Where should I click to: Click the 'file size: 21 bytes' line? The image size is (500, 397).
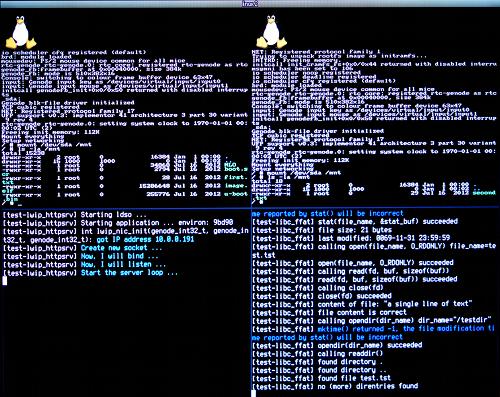tap(322, 230)
